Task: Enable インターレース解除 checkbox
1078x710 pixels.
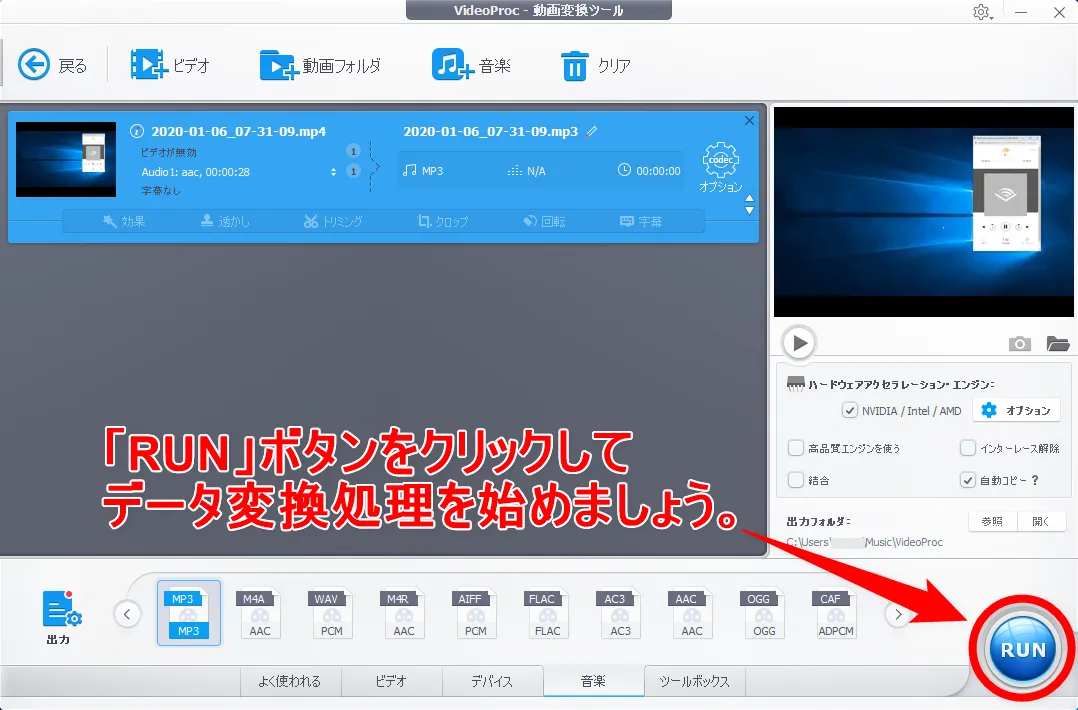Action: tap(967, 448)
